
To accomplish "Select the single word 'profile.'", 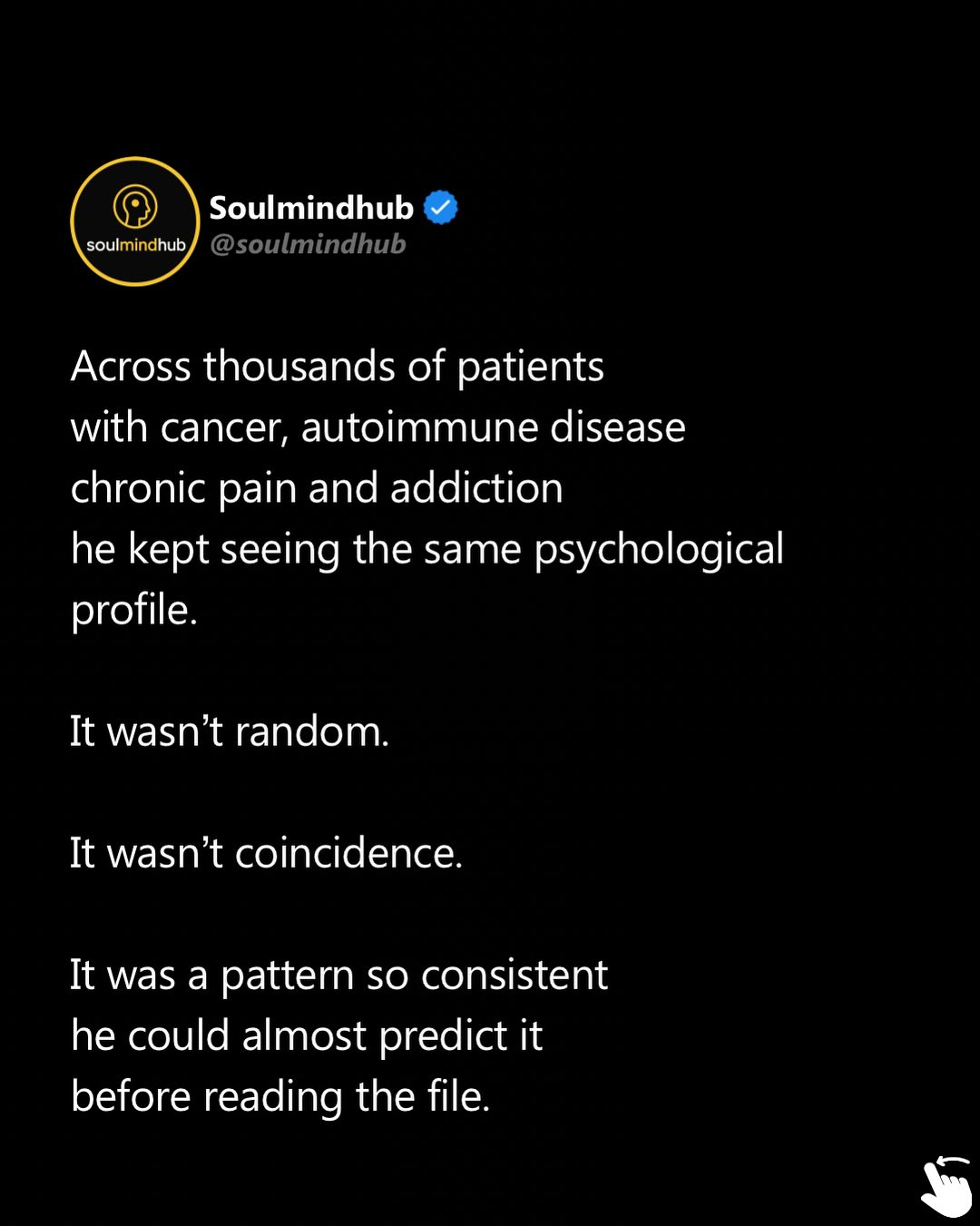I will pyautogui.click(x=134, y=611).
